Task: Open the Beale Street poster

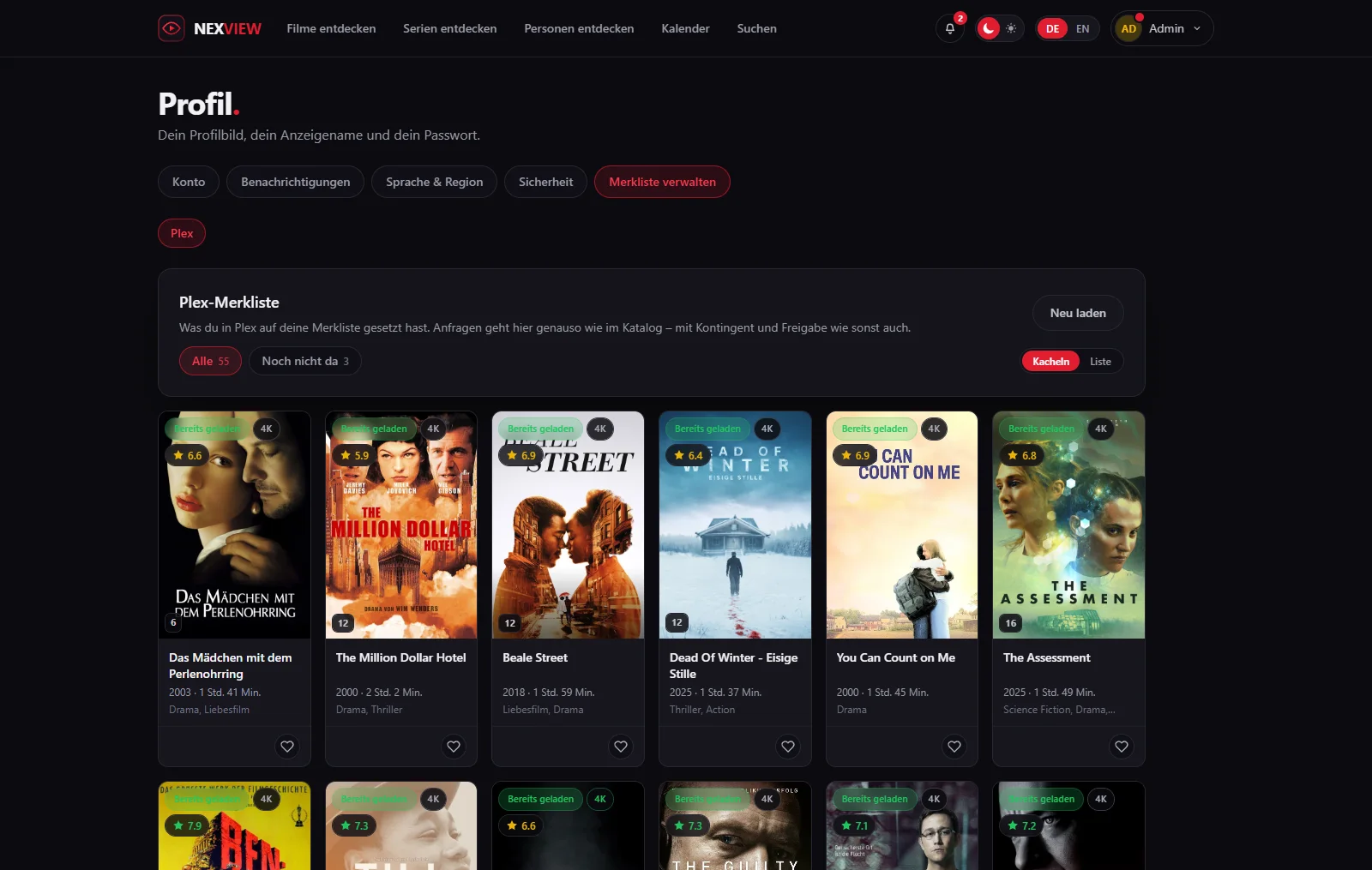Action: [568, 525]
